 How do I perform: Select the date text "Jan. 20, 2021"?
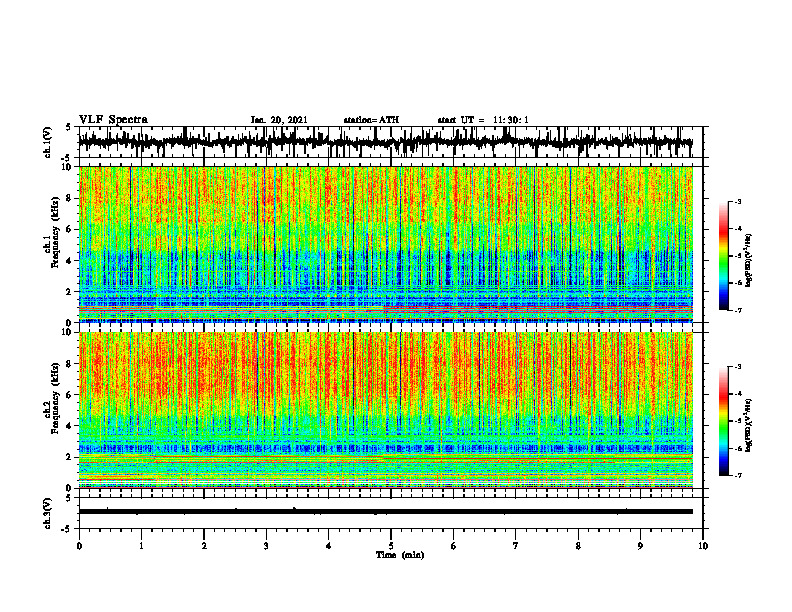coord(279,120)
